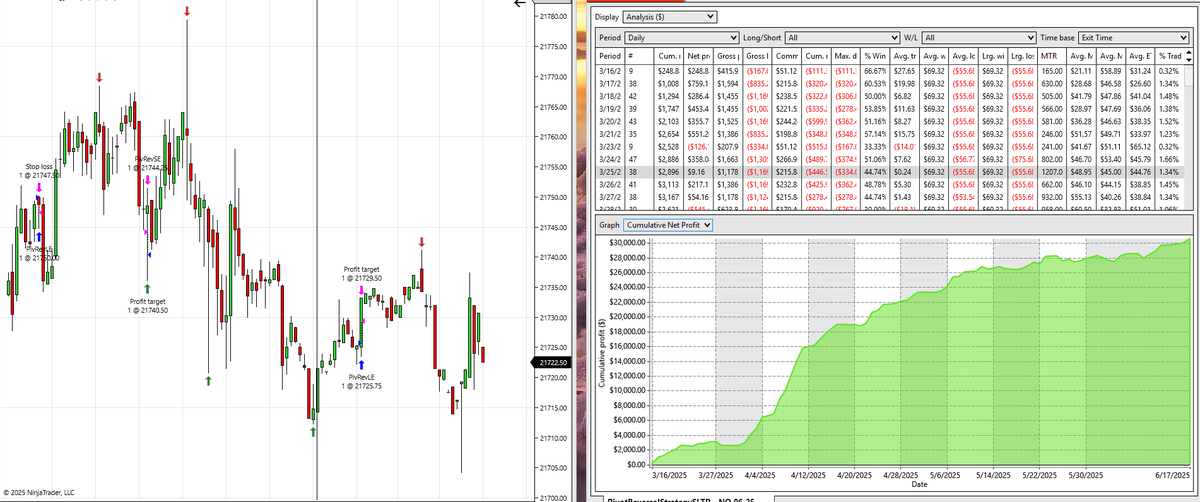This screenshot has height=502, width=1200.
Task: Click the magenta down arrow below PivRevSE label
Action: (147, 181)
